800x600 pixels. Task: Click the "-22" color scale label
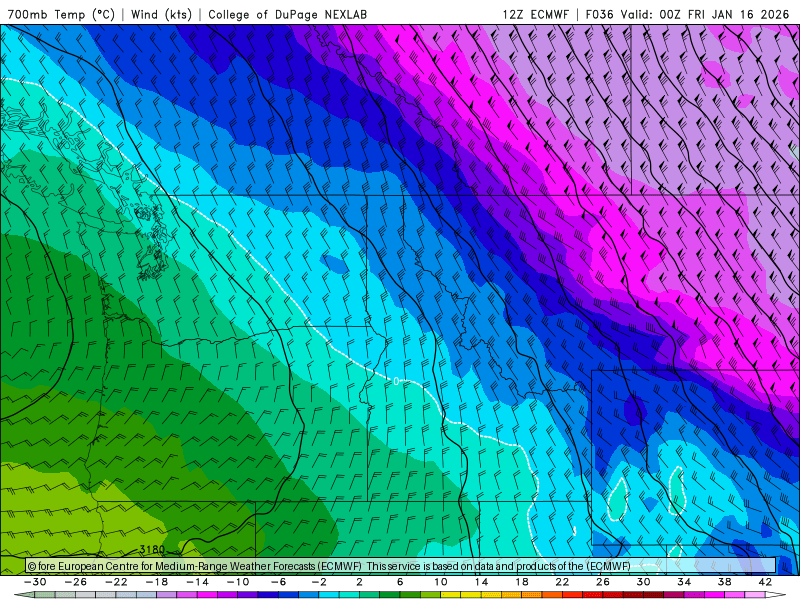(116, 582)
